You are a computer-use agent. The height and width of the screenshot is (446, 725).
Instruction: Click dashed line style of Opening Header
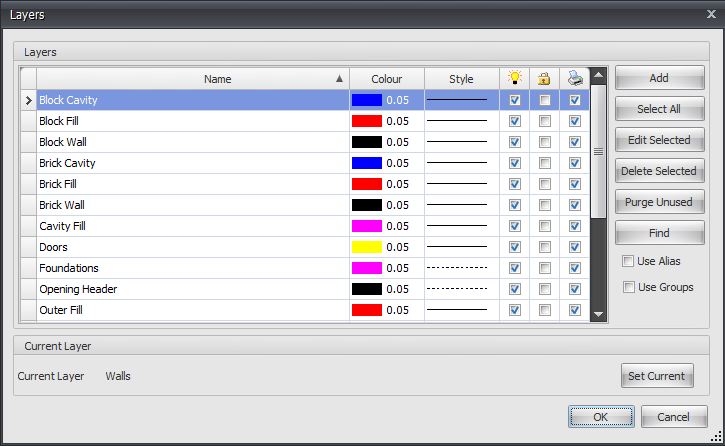pos(457,288)
